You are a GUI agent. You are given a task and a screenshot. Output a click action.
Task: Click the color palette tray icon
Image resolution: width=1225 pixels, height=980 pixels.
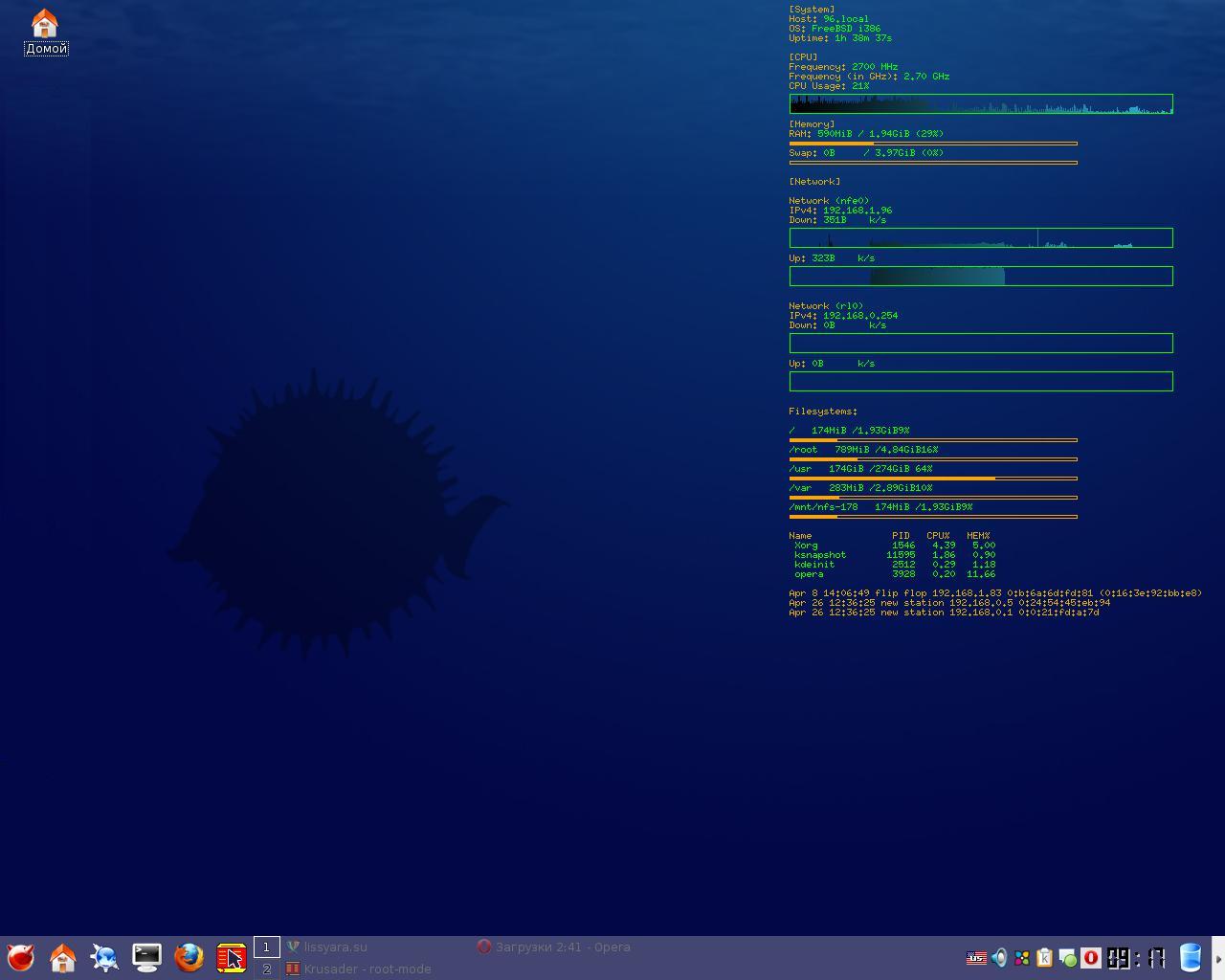click(1022, 958)
